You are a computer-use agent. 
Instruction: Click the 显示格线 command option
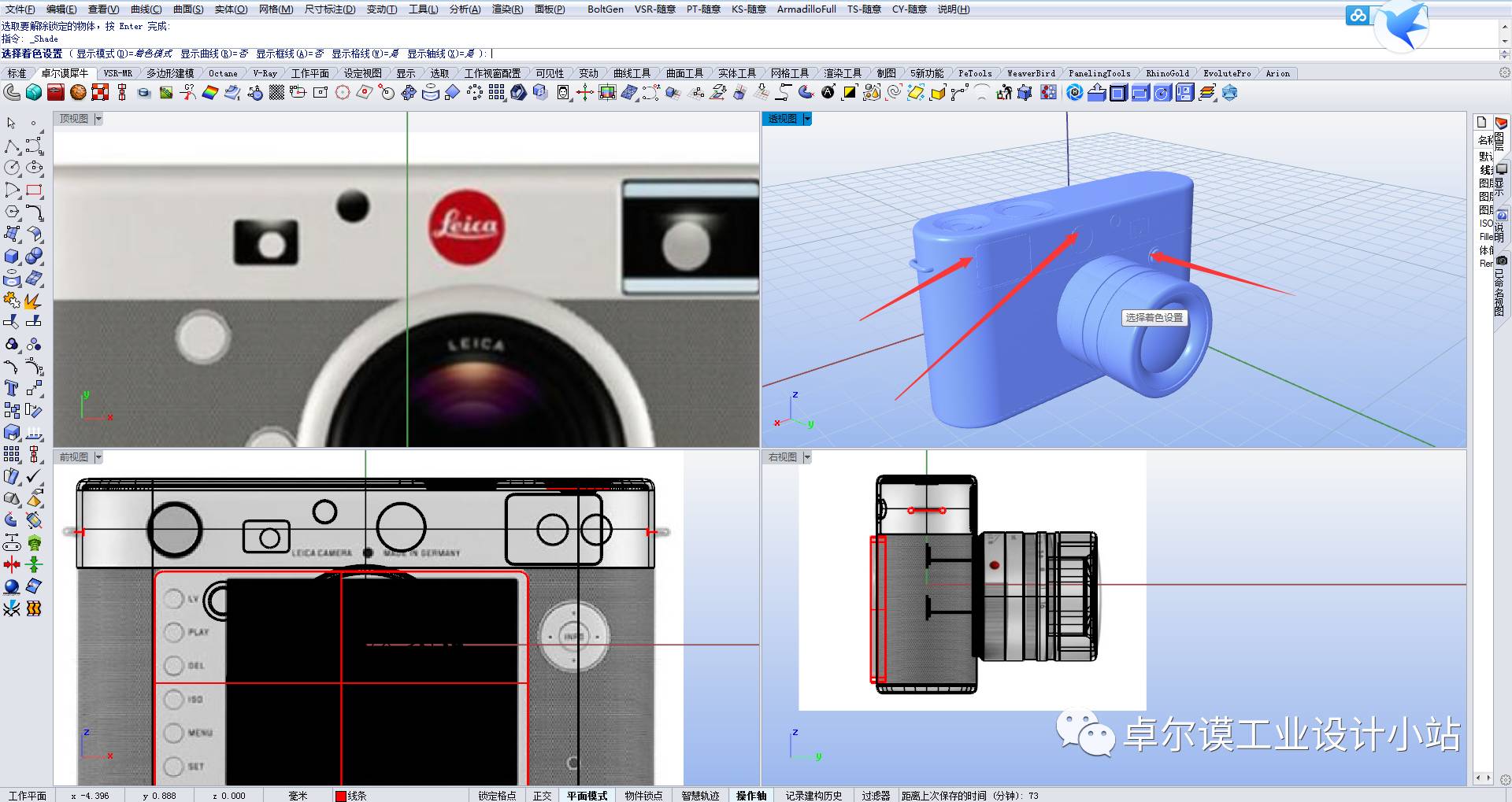coord(365,54)
